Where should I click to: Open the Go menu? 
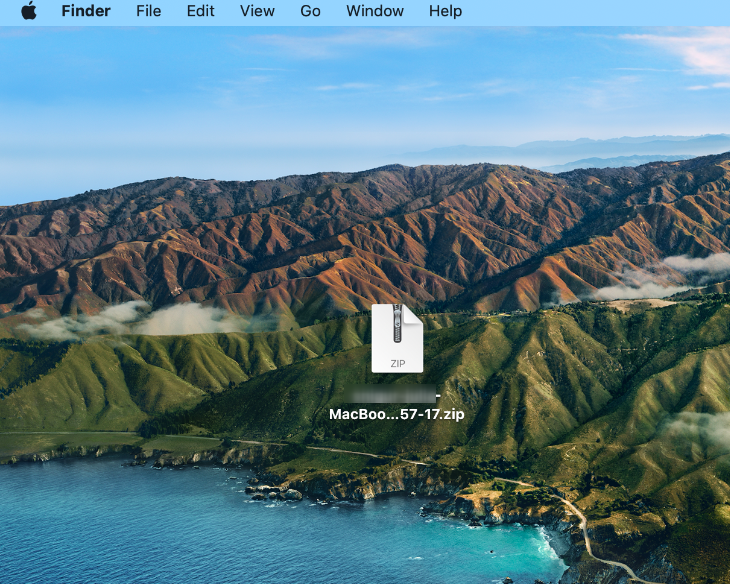pos(310,12)
